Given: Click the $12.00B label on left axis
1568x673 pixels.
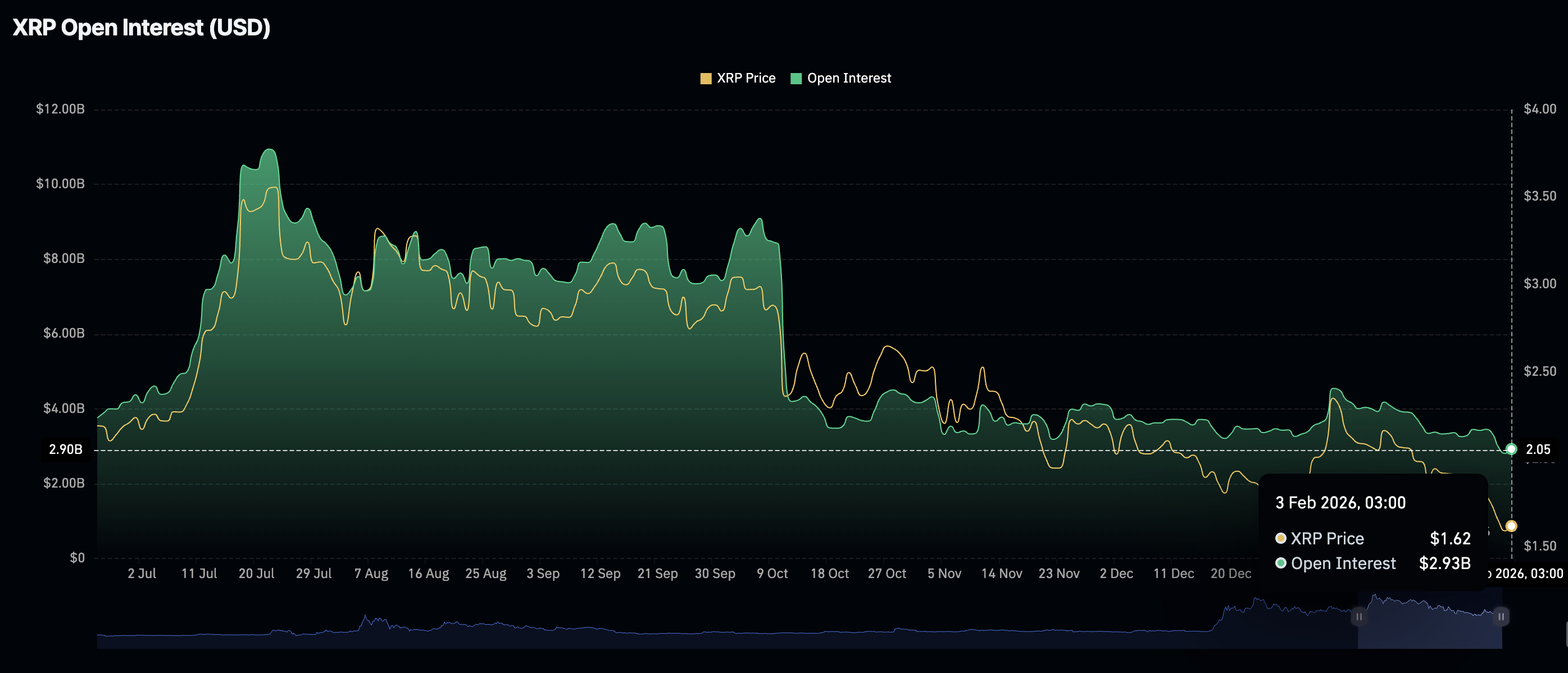Looking at the screenshot, I should click(x=60, y=109).
